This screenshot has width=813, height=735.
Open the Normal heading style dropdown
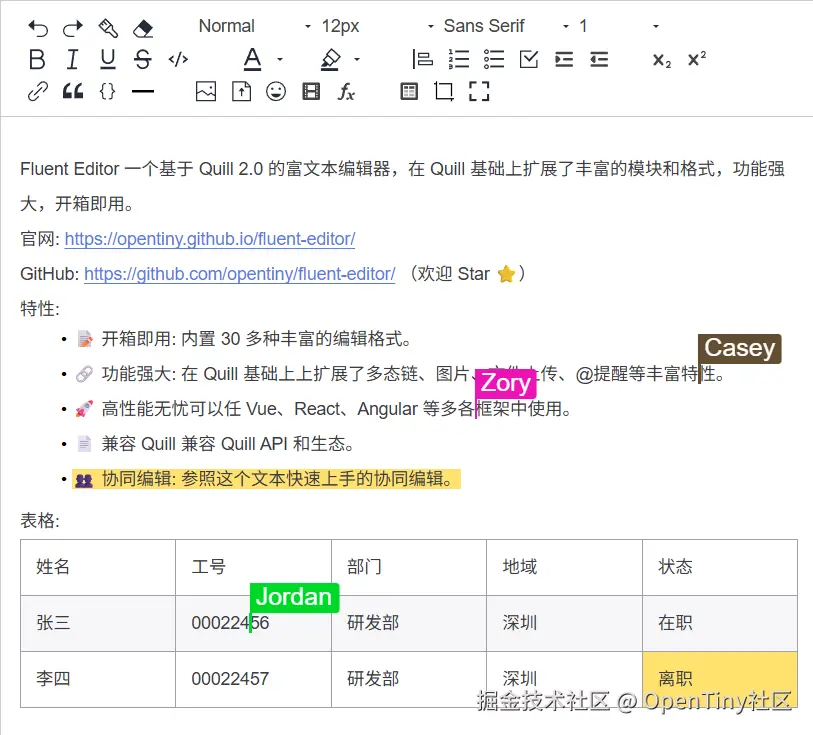coord(255,26)
